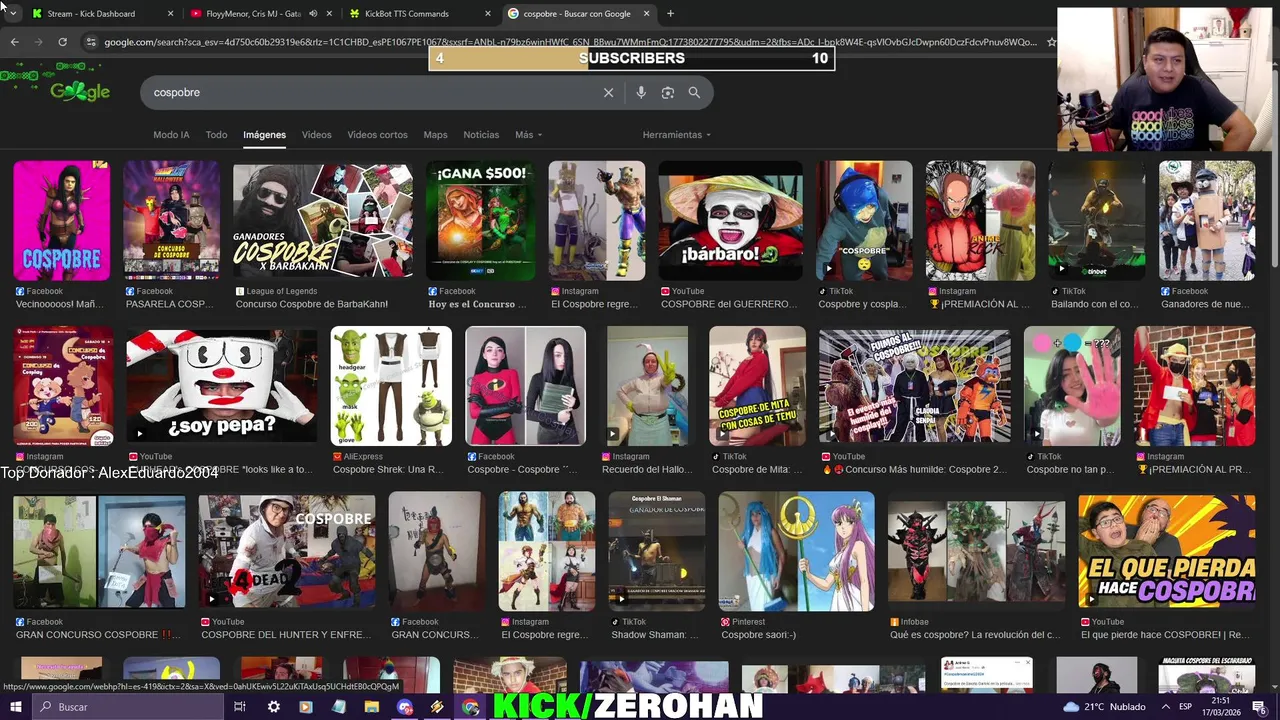The image size is (1280, 720).
Task: Open Ganadores Cospobre x Barbakahn thumbnail
Action: [x=322, y=221]
